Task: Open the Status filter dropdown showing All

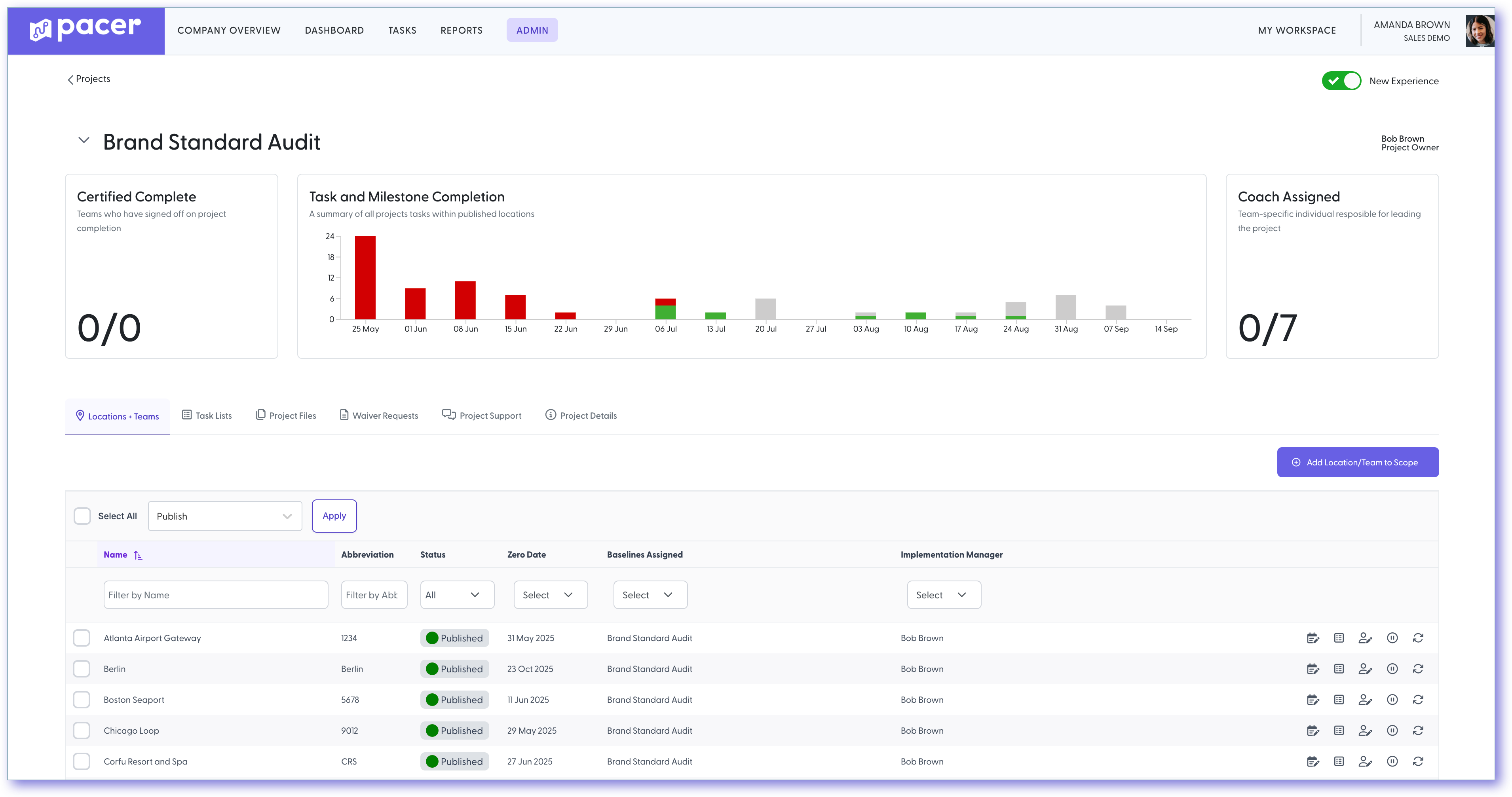Action: [x=457, y=595]
